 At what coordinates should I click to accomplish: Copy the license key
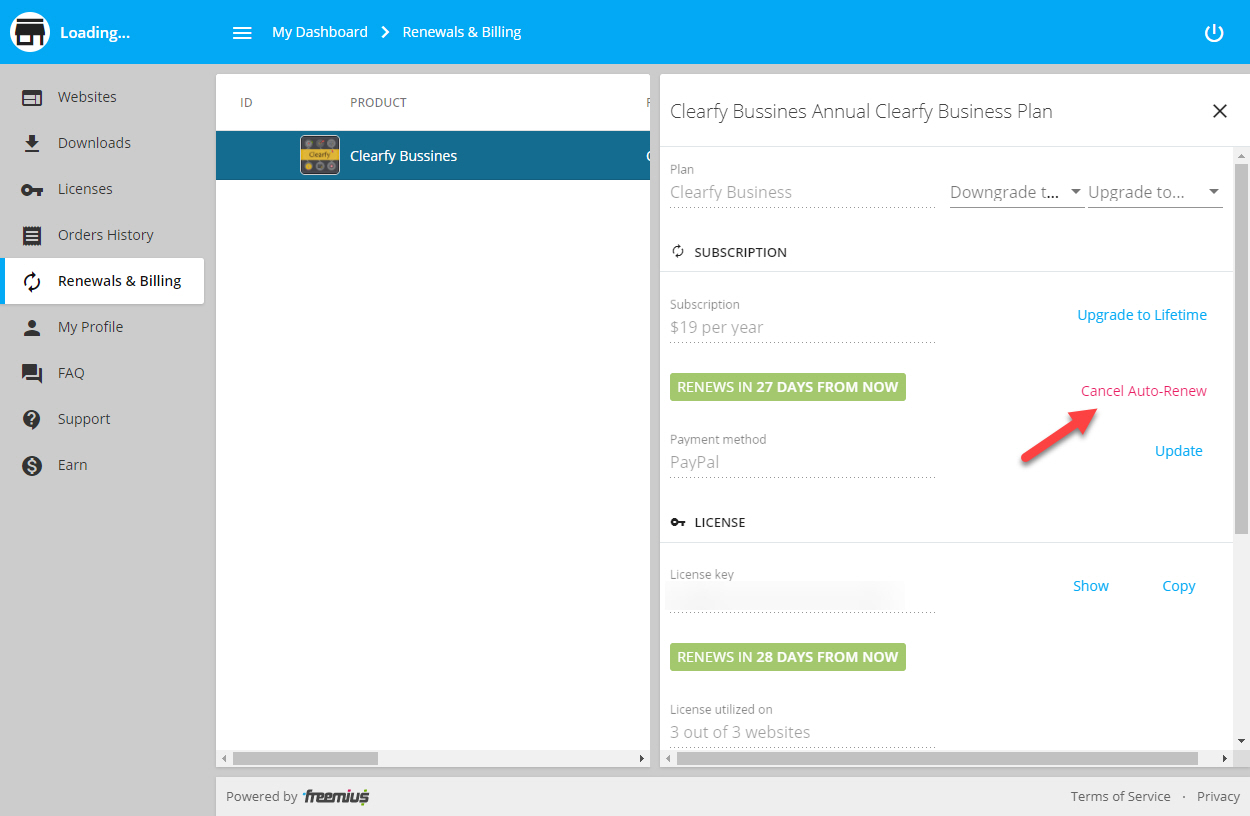(x=1179, y=586)
